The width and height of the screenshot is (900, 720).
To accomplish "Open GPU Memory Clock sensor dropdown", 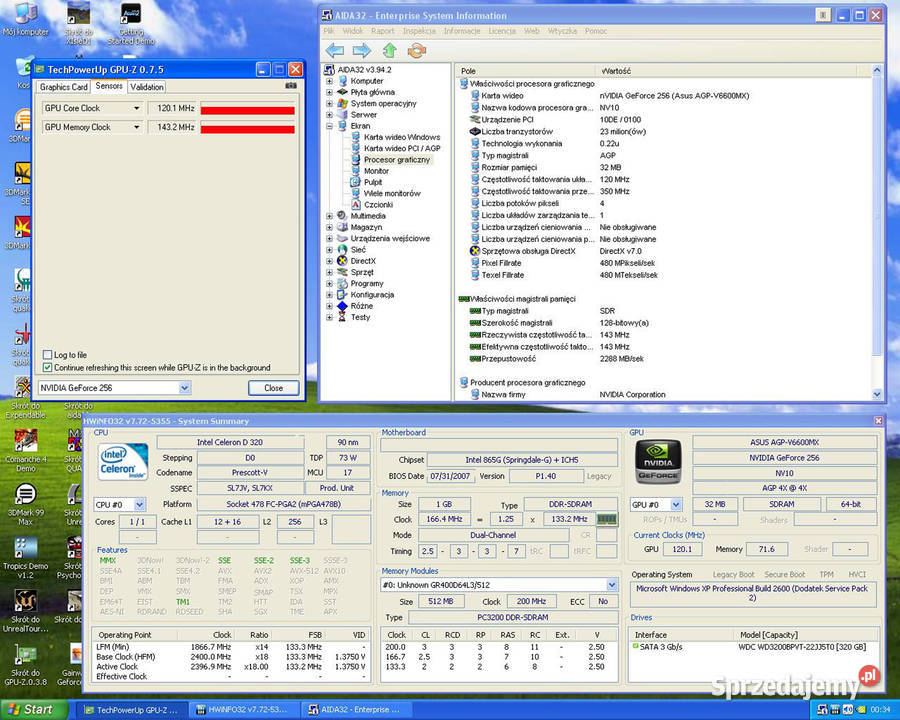I will point(137,127).
